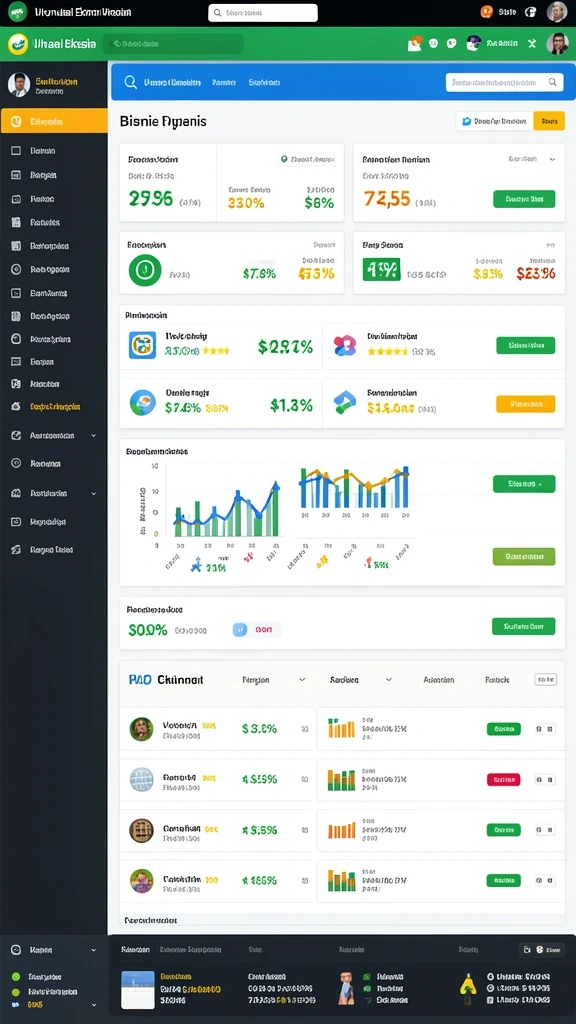
Task: Toggle the switch control in the dark footer header
Action: click(540, 950)
